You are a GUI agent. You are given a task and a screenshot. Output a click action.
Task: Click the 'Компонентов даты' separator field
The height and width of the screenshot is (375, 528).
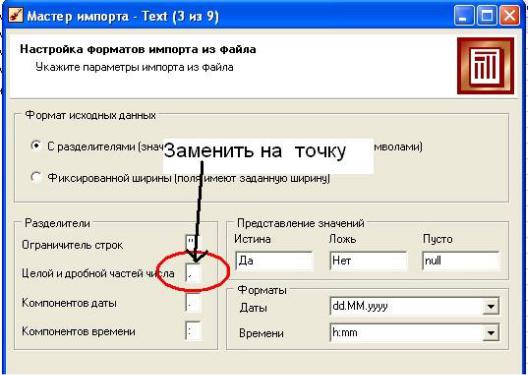[x=193, y=303]
